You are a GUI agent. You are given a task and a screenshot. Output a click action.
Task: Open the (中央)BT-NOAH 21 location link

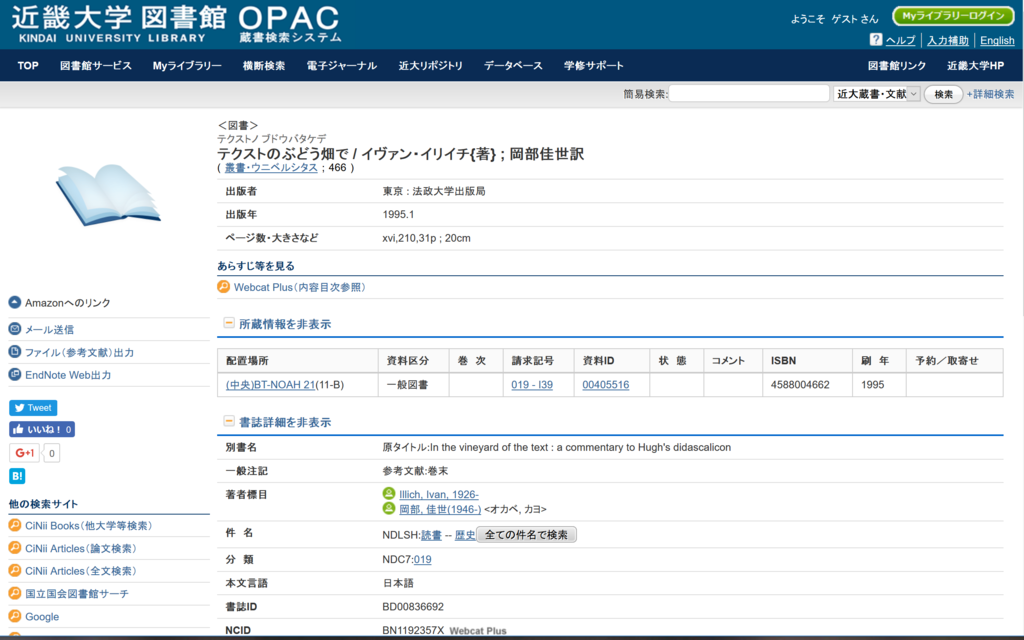(270, 385)
